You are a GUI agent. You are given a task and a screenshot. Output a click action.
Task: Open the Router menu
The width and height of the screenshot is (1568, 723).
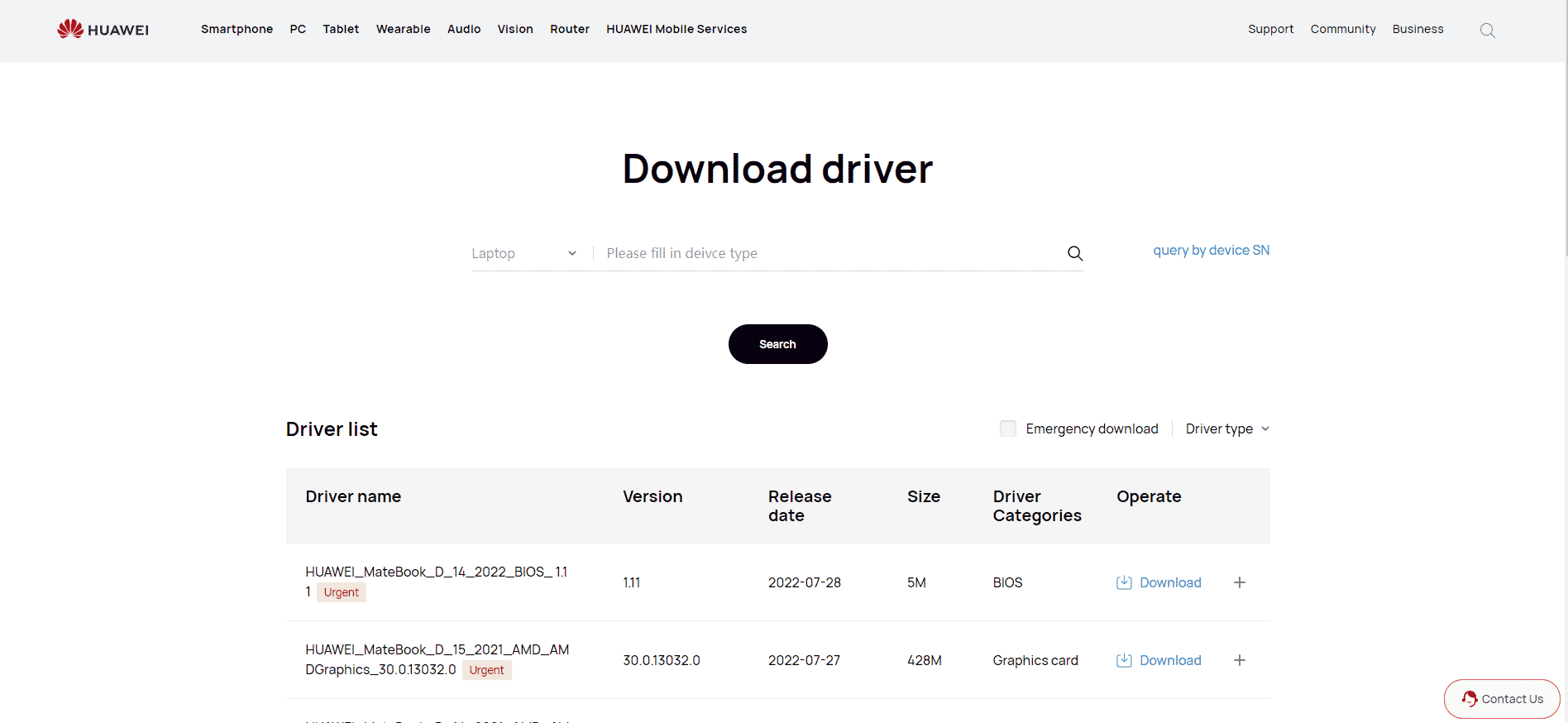pos(570,29)
